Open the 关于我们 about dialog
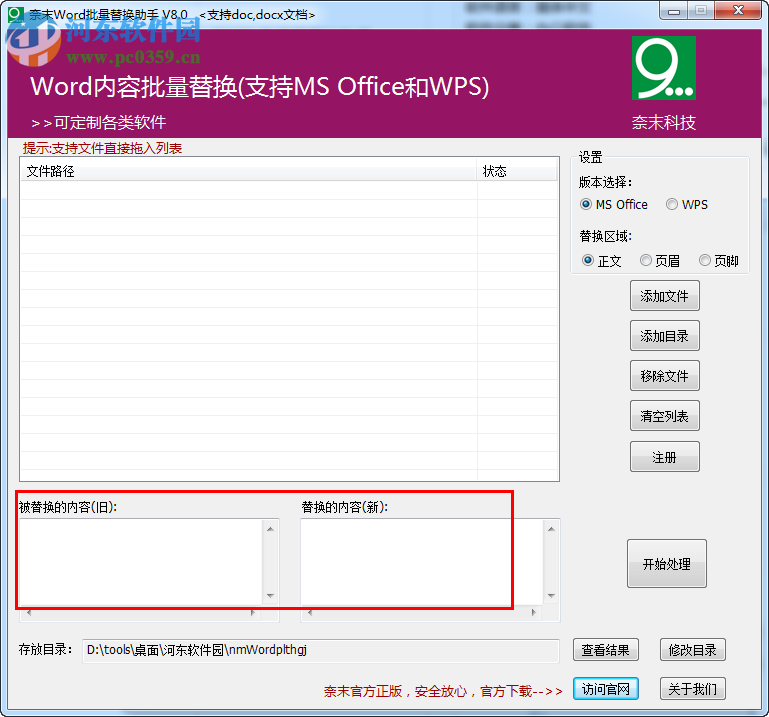Screen dimensions: 769x717 pyautogui.click(x=692, y=689)
